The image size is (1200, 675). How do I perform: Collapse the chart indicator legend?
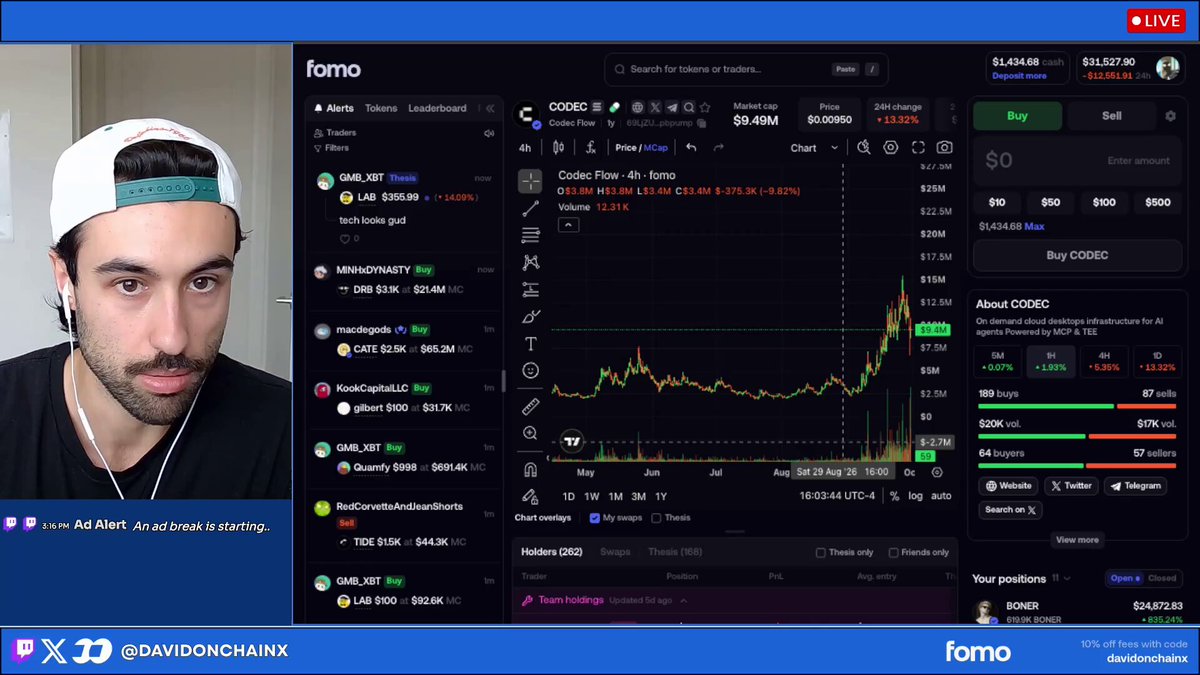[x=568, y=225]
